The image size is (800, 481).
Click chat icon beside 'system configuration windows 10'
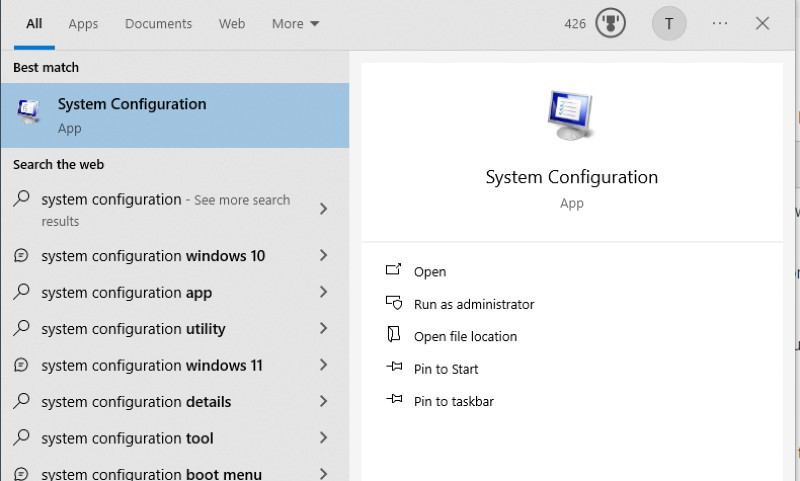point(21,255)
